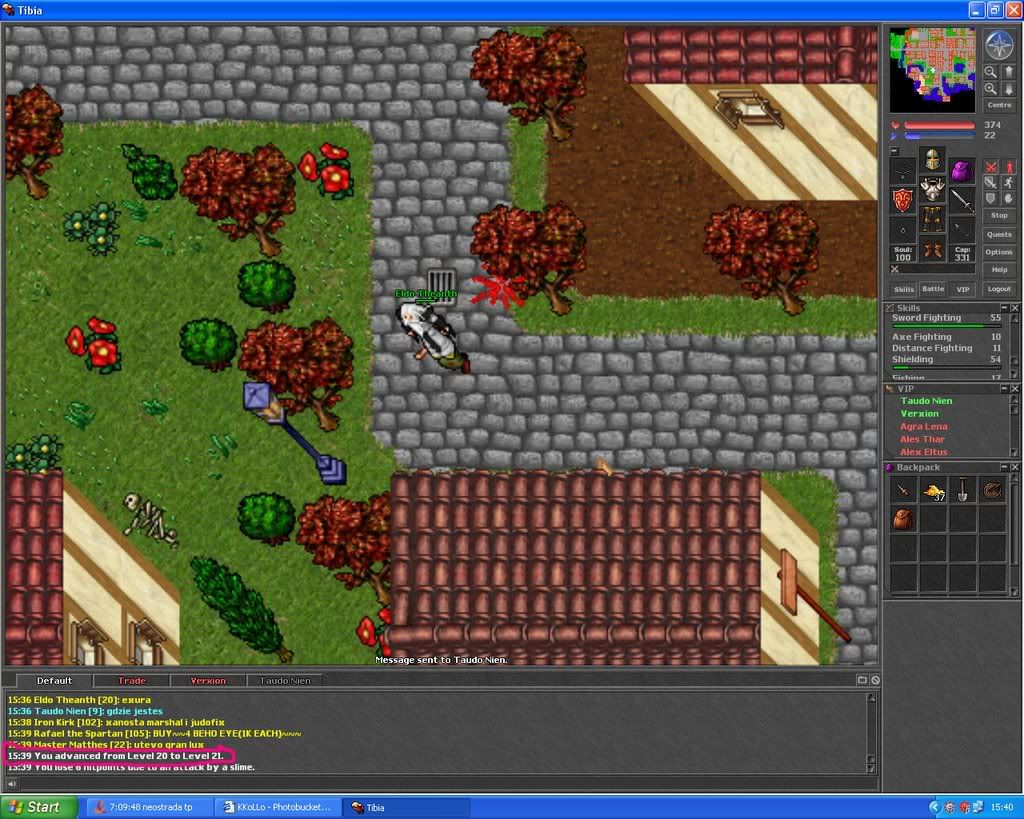Click the Centre minimap button
The image size is (1024, 819).
click(x=999, y=105)
